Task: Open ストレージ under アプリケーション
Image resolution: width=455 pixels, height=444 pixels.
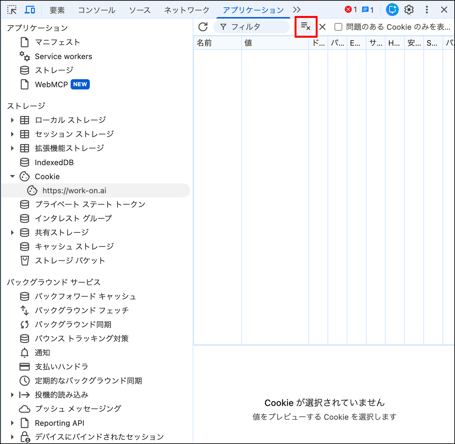Action: tap(54, 70)
